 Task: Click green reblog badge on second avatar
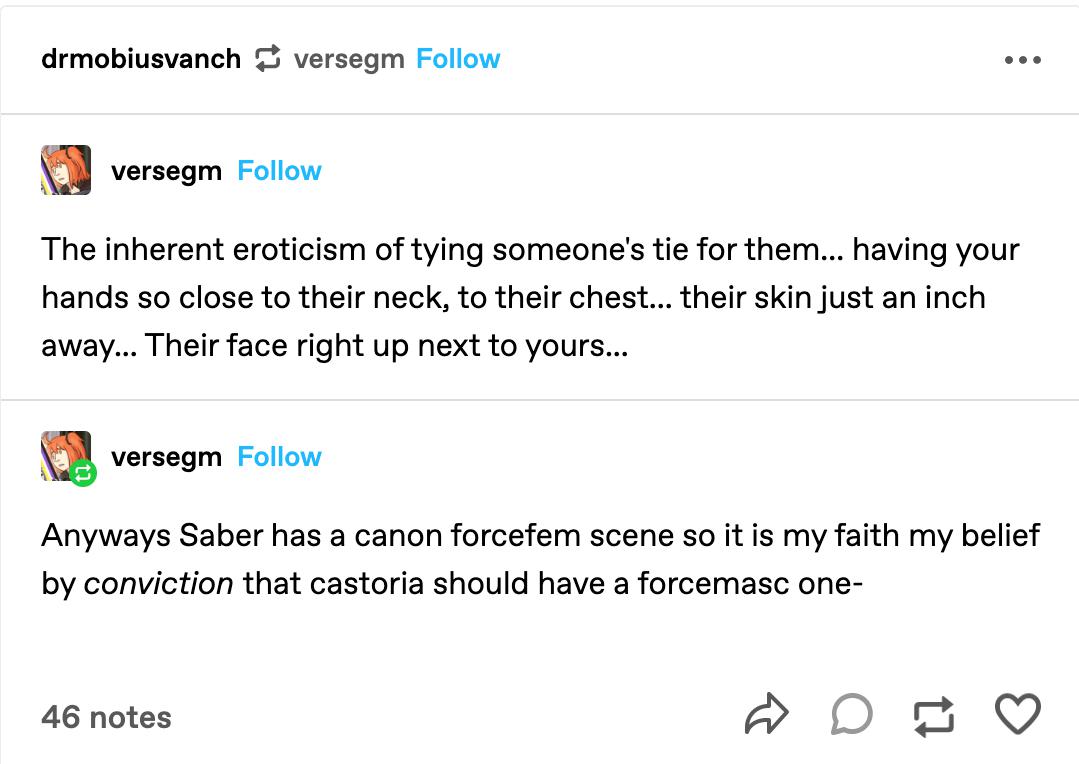click(83, 475)
